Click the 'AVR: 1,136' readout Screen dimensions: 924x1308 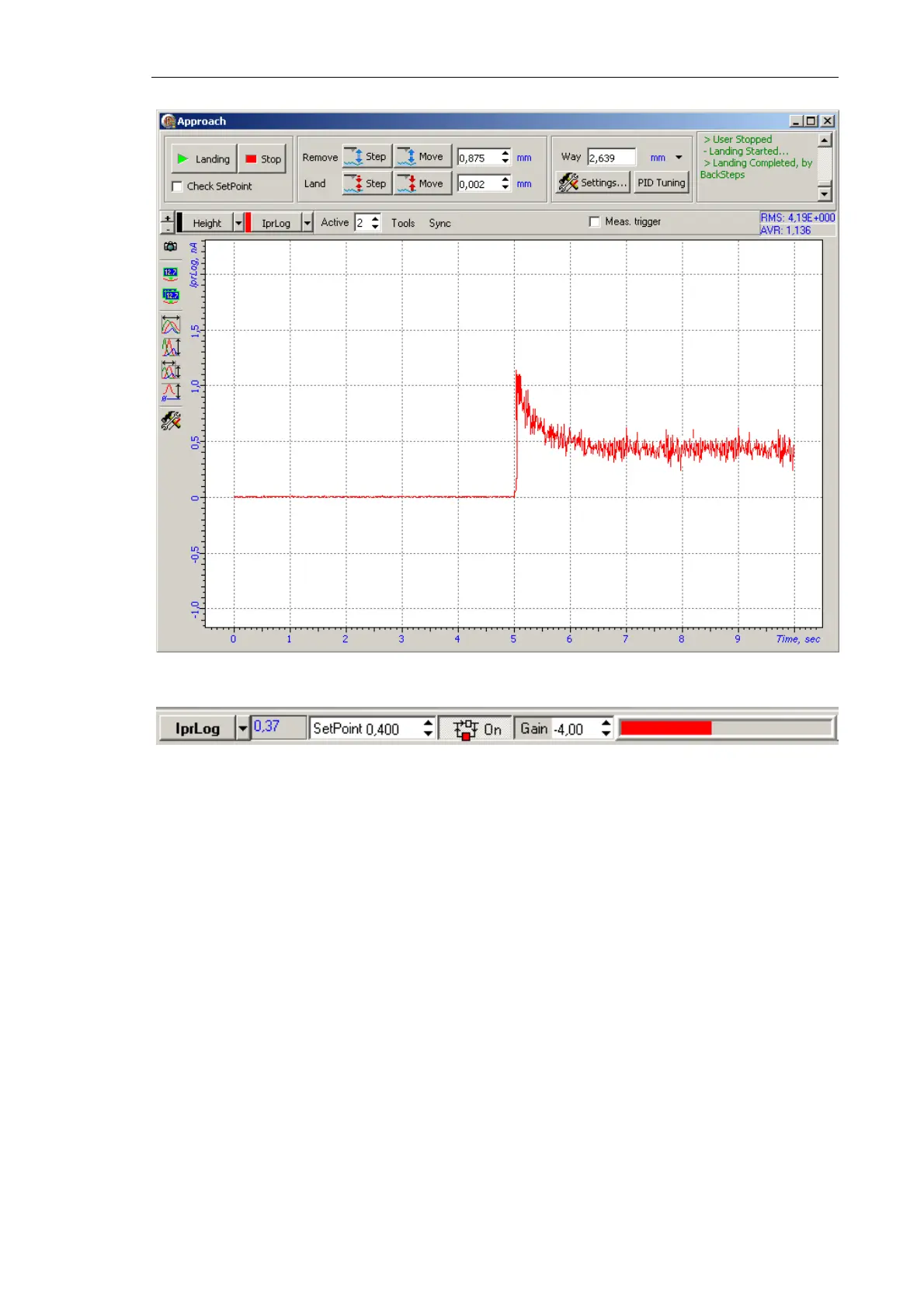coord(785,230)
